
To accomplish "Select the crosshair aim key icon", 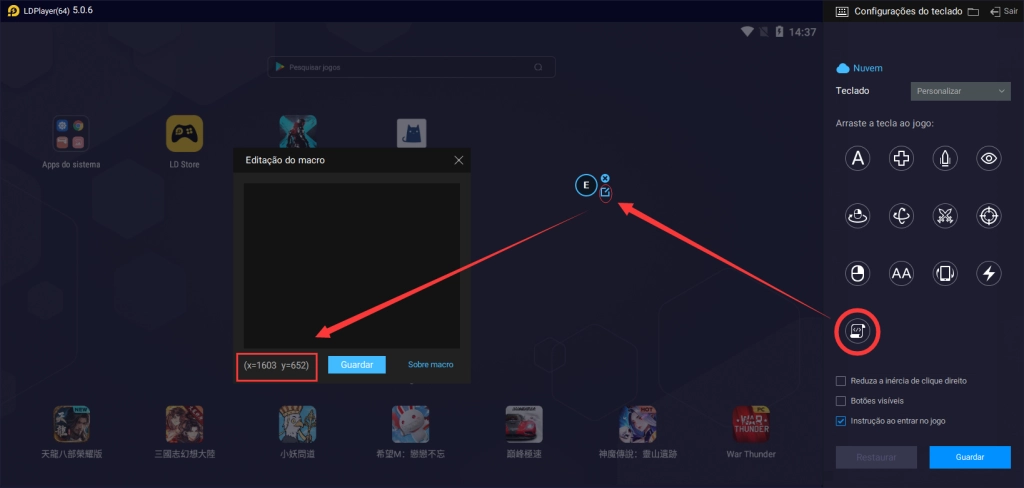I will 989,215.
